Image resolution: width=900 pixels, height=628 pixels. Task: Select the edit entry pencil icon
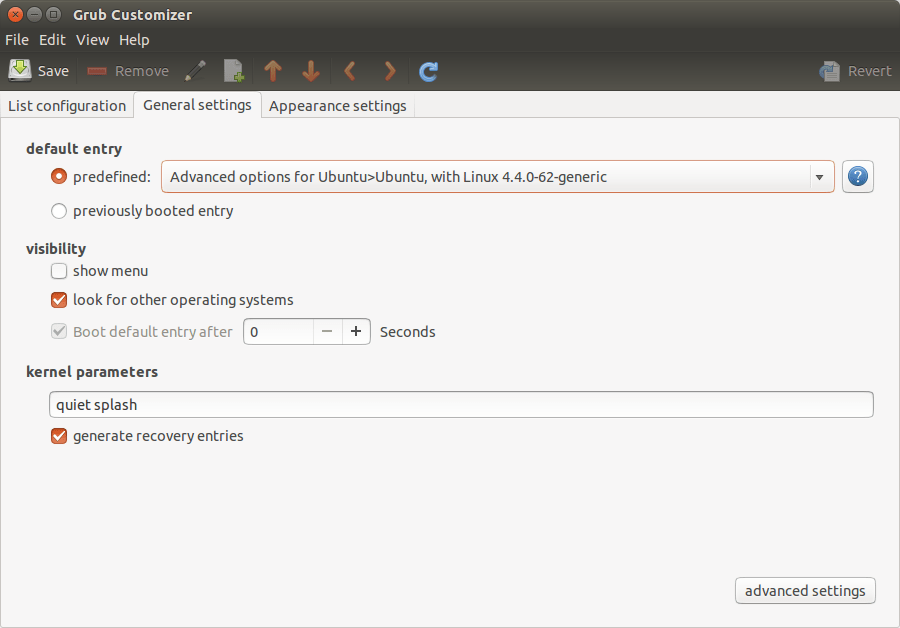pyautogui.click(x=195, y=70)
